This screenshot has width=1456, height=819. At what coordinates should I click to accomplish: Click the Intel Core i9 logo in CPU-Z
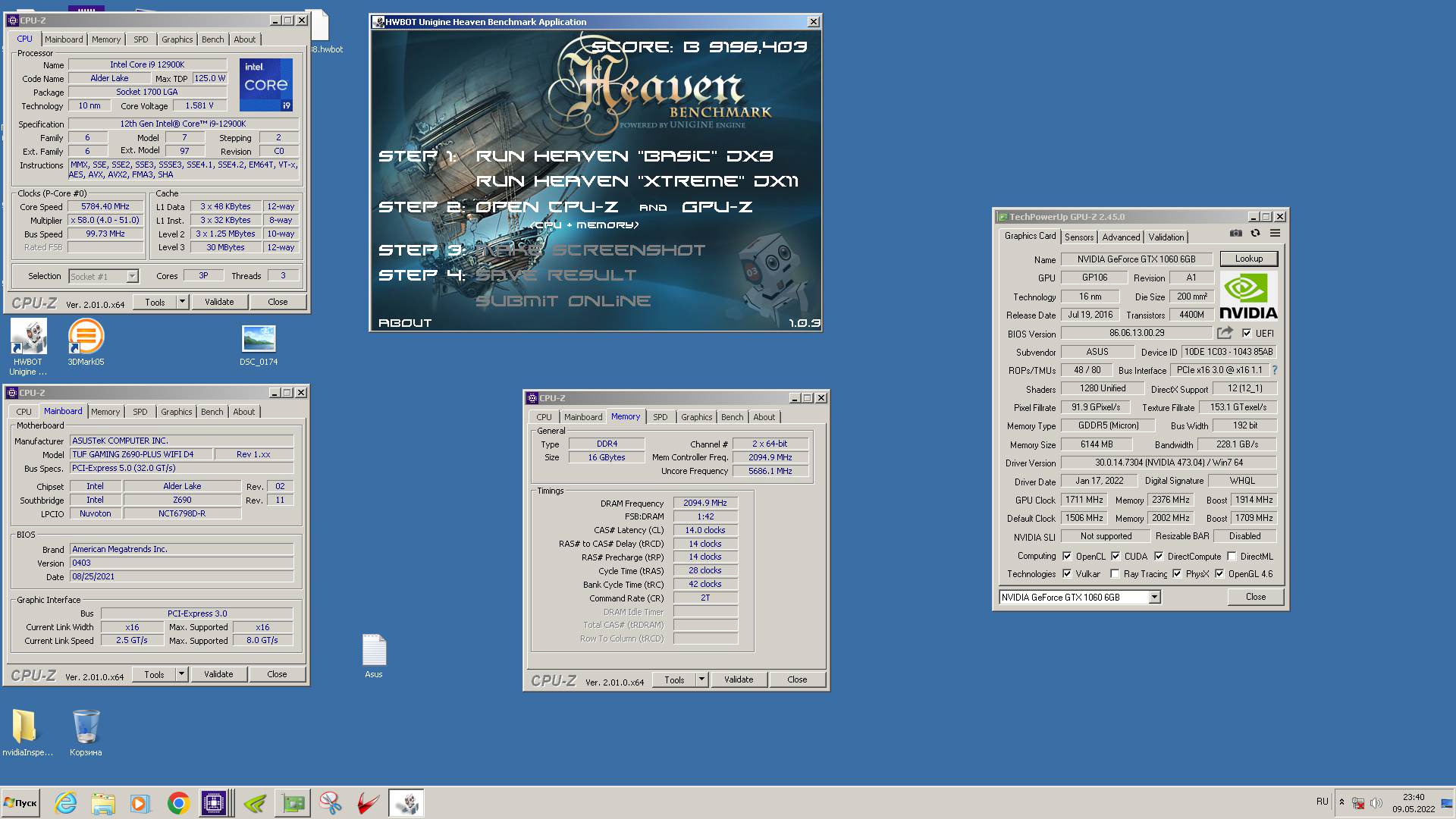tap(265, 85)
